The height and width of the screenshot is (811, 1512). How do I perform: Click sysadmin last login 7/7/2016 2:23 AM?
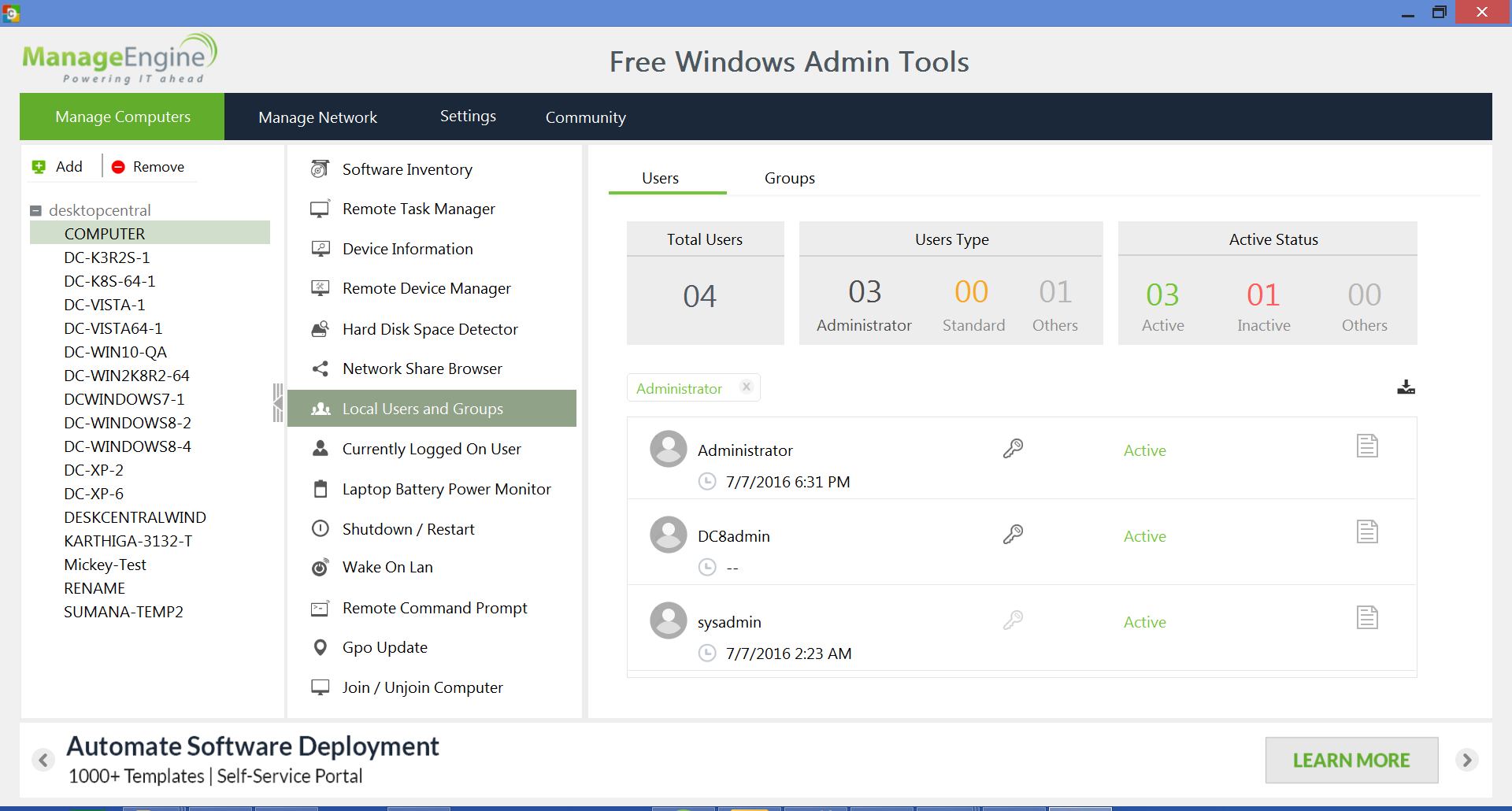tap(788, 654)
